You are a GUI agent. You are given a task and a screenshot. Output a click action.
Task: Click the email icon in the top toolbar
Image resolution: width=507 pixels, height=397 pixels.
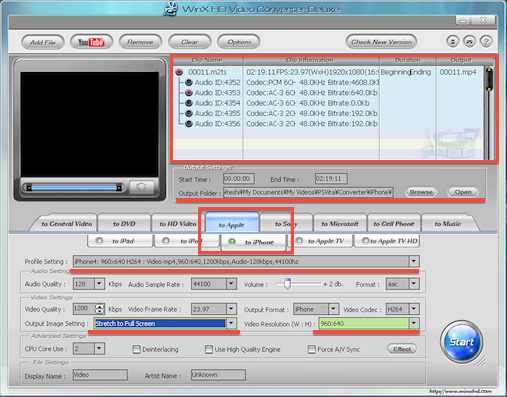tap(469, 42)
